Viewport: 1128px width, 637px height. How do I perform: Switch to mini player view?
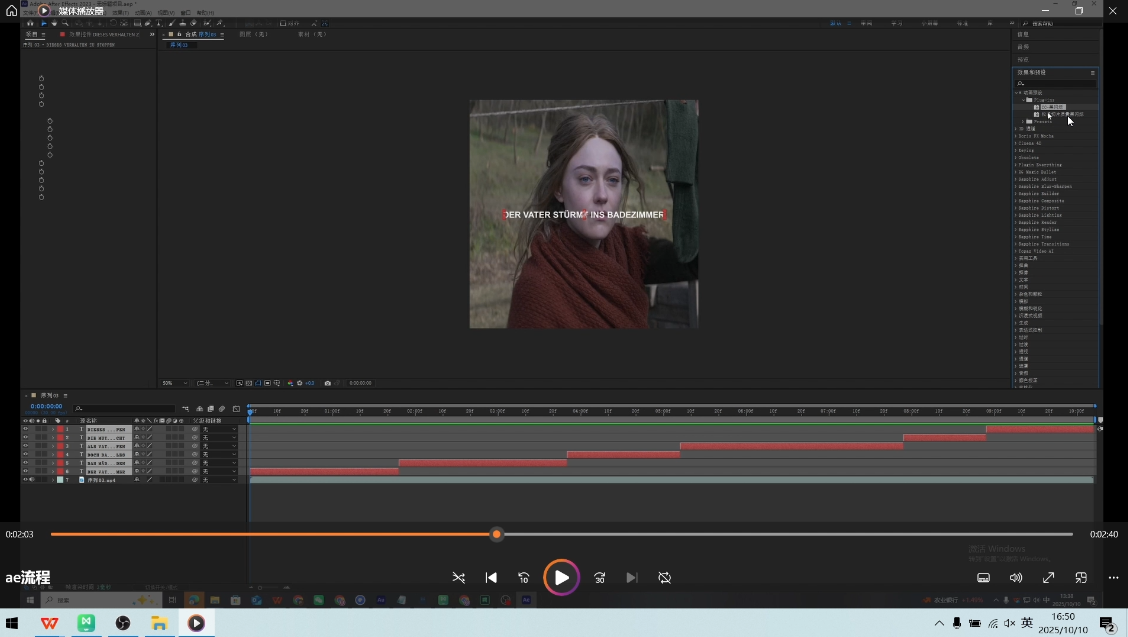coord(1081,578)
